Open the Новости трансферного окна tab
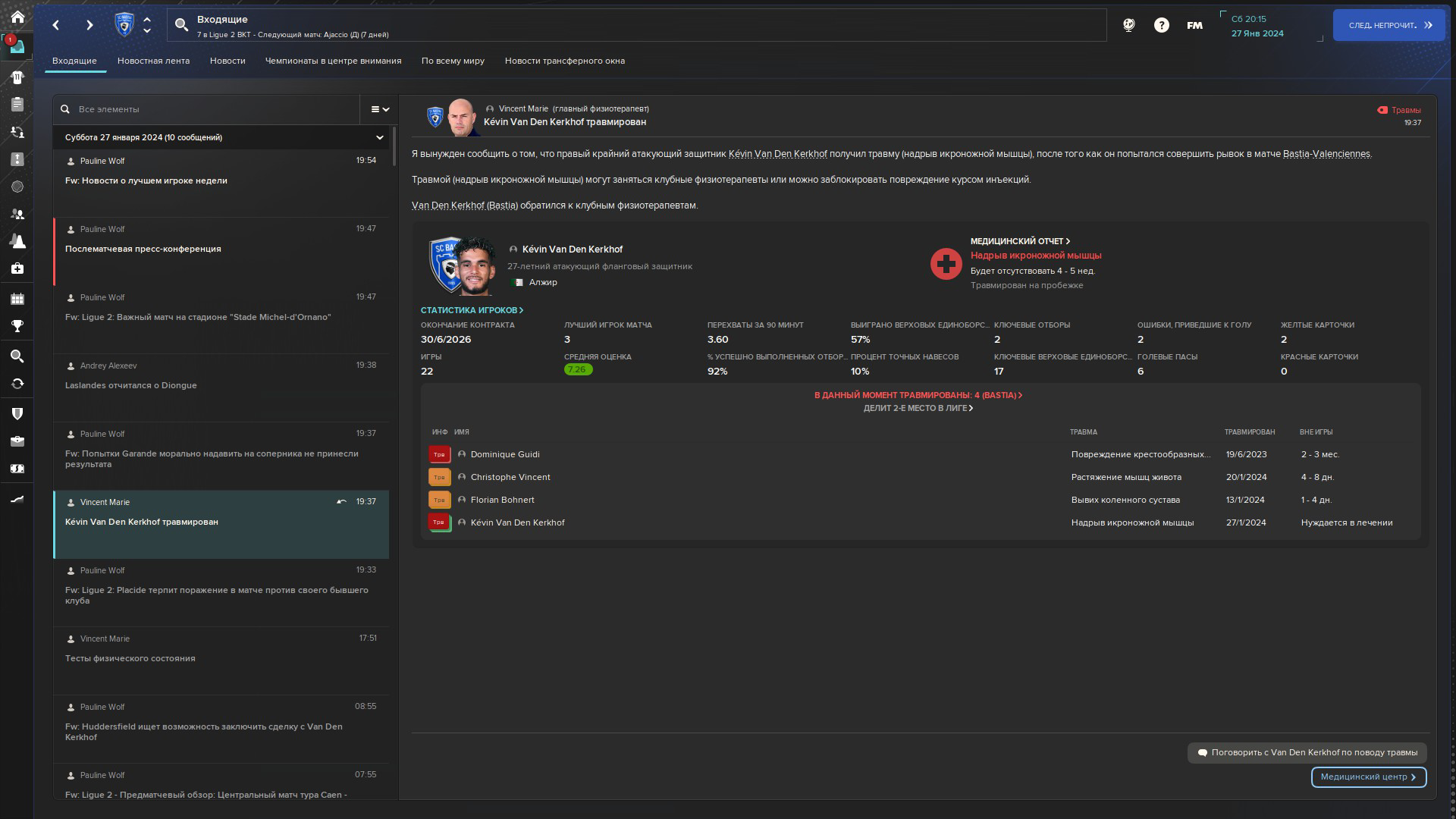 [x=564, y=61]
